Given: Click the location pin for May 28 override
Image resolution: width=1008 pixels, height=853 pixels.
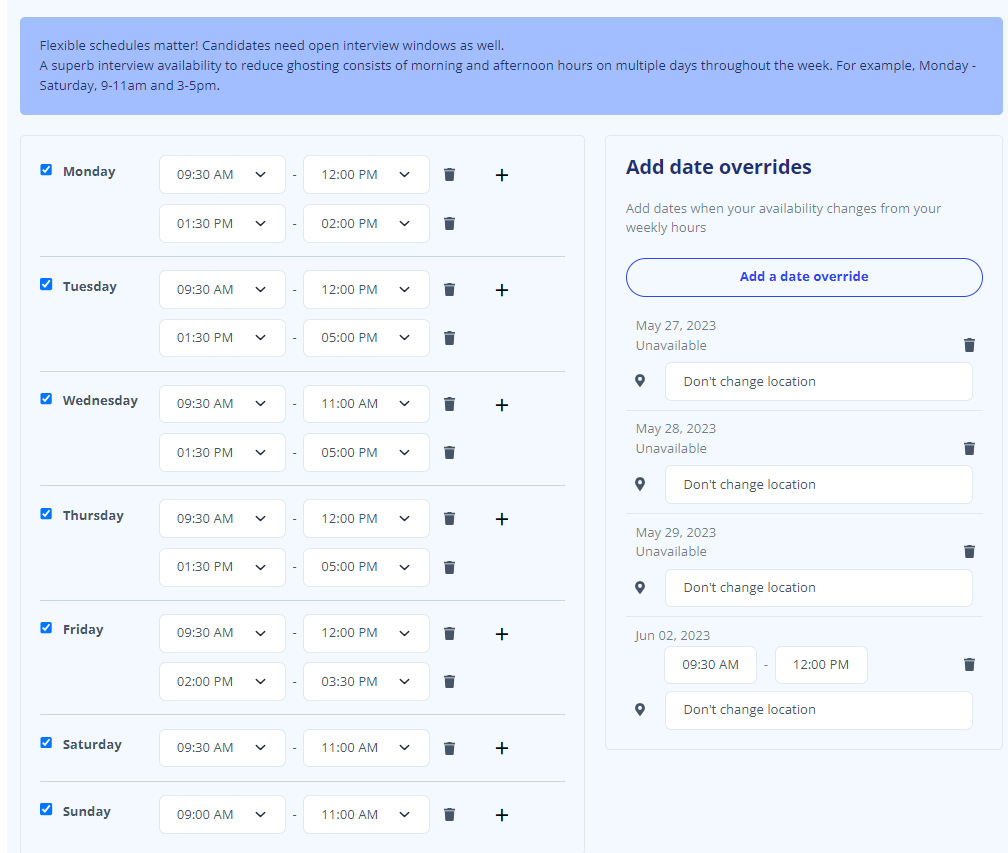Looking at the screenshot, I should [640, 484].
